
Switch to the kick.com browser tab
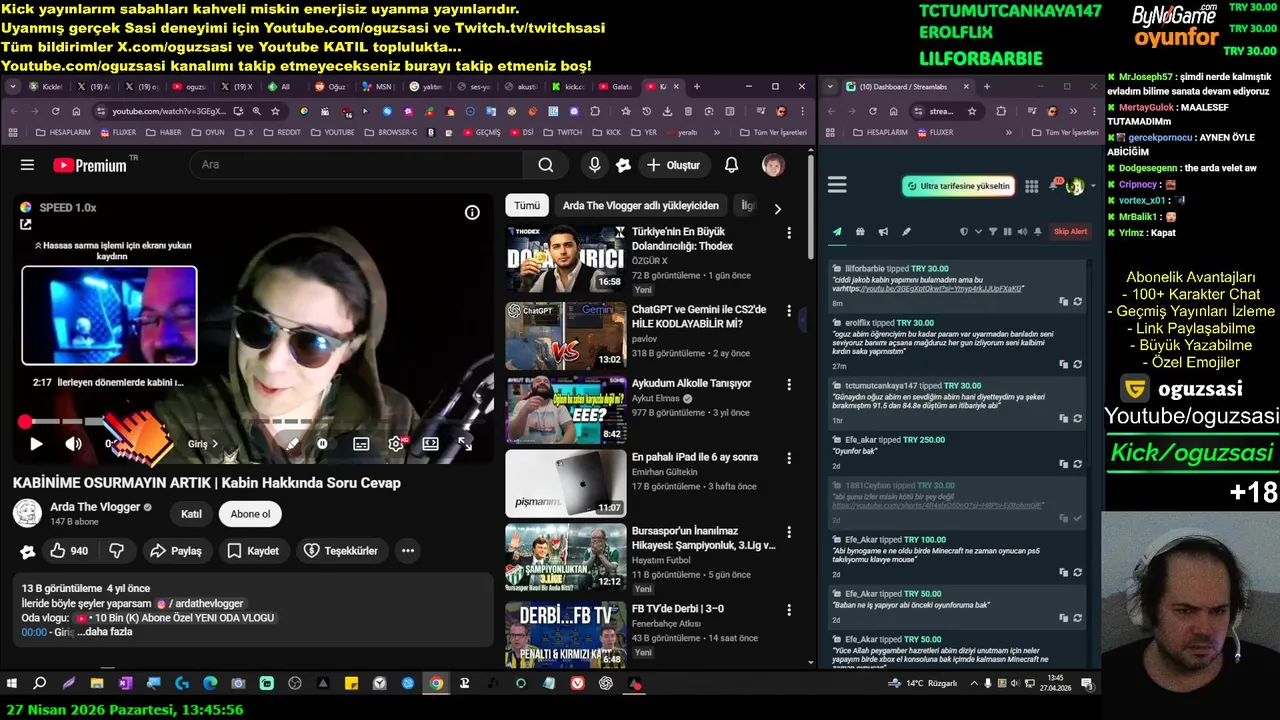point(569,87)
